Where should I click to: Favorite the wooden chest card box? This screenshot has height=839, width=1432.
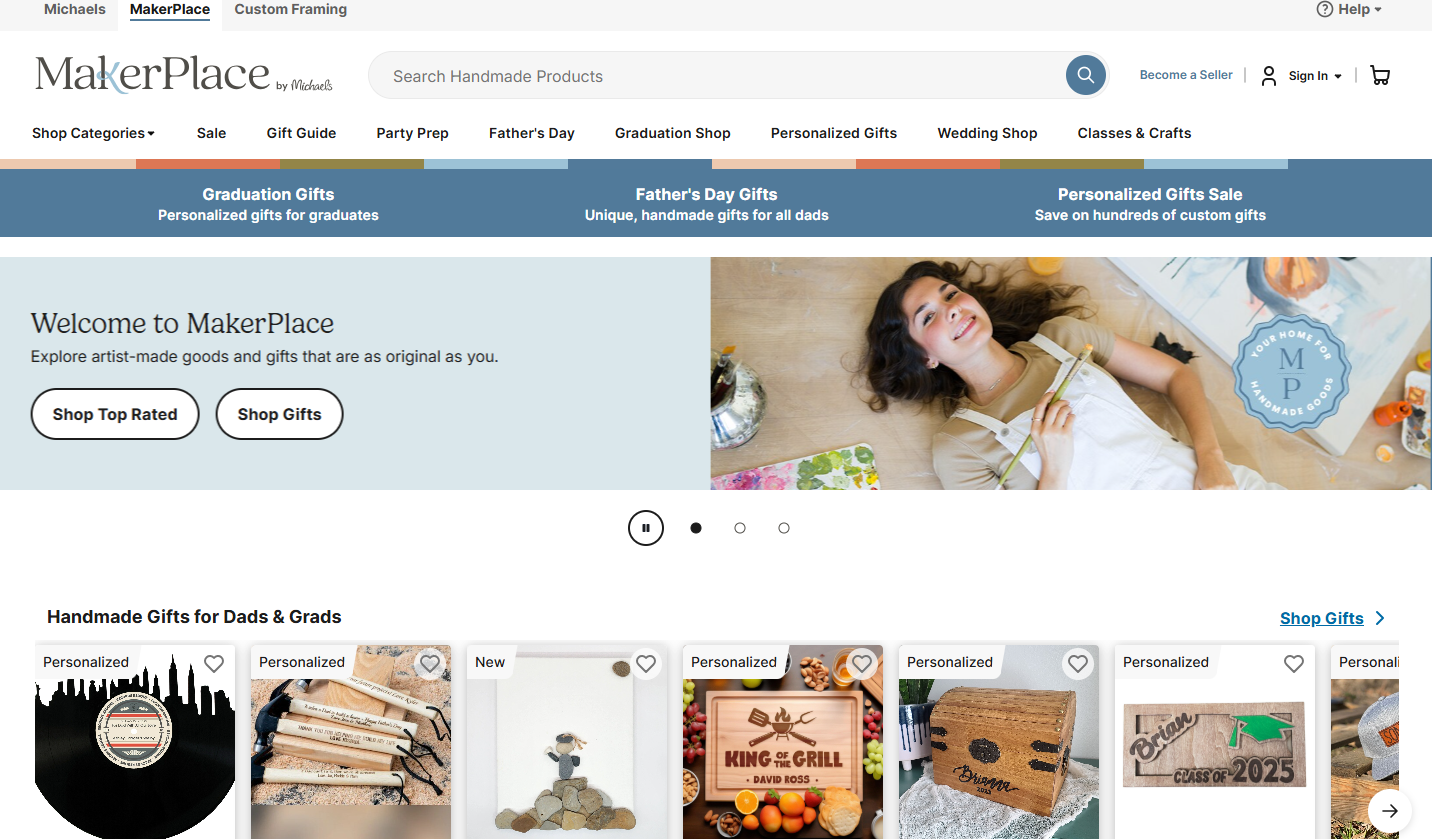pyautogui.click(x=1078, y=664)
